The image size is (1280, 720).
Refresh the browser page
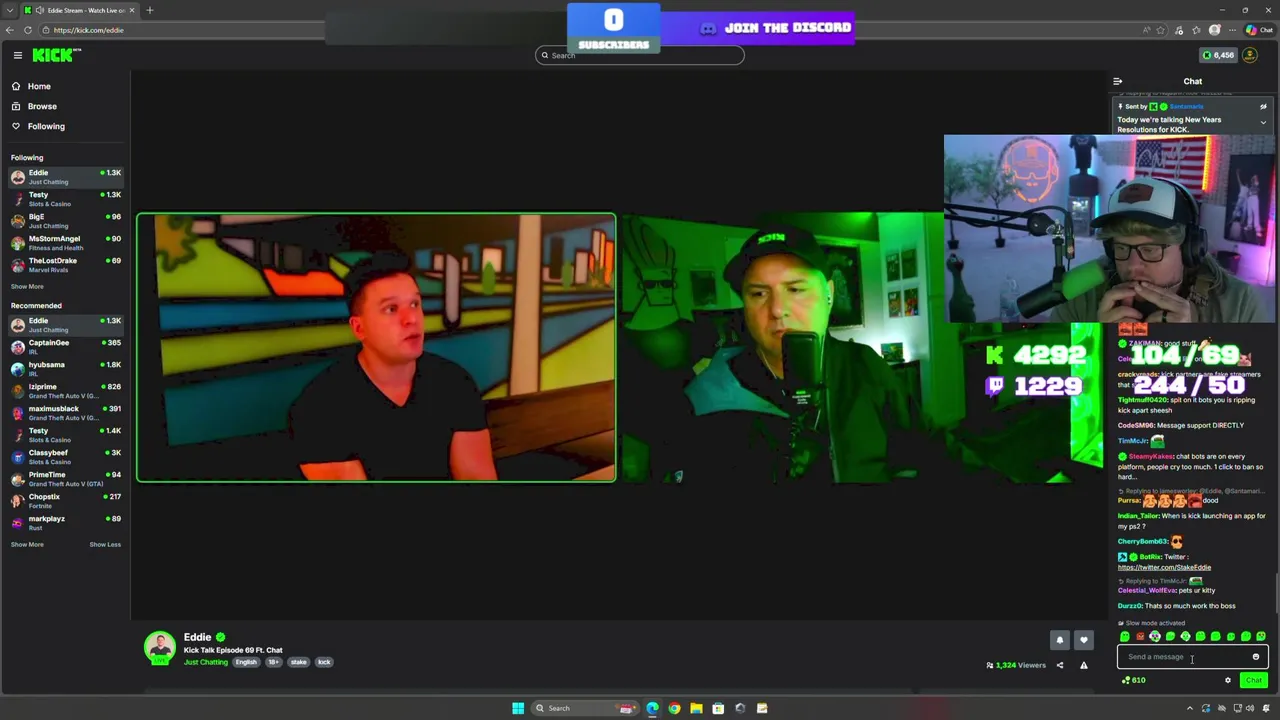tap(28, 30)
